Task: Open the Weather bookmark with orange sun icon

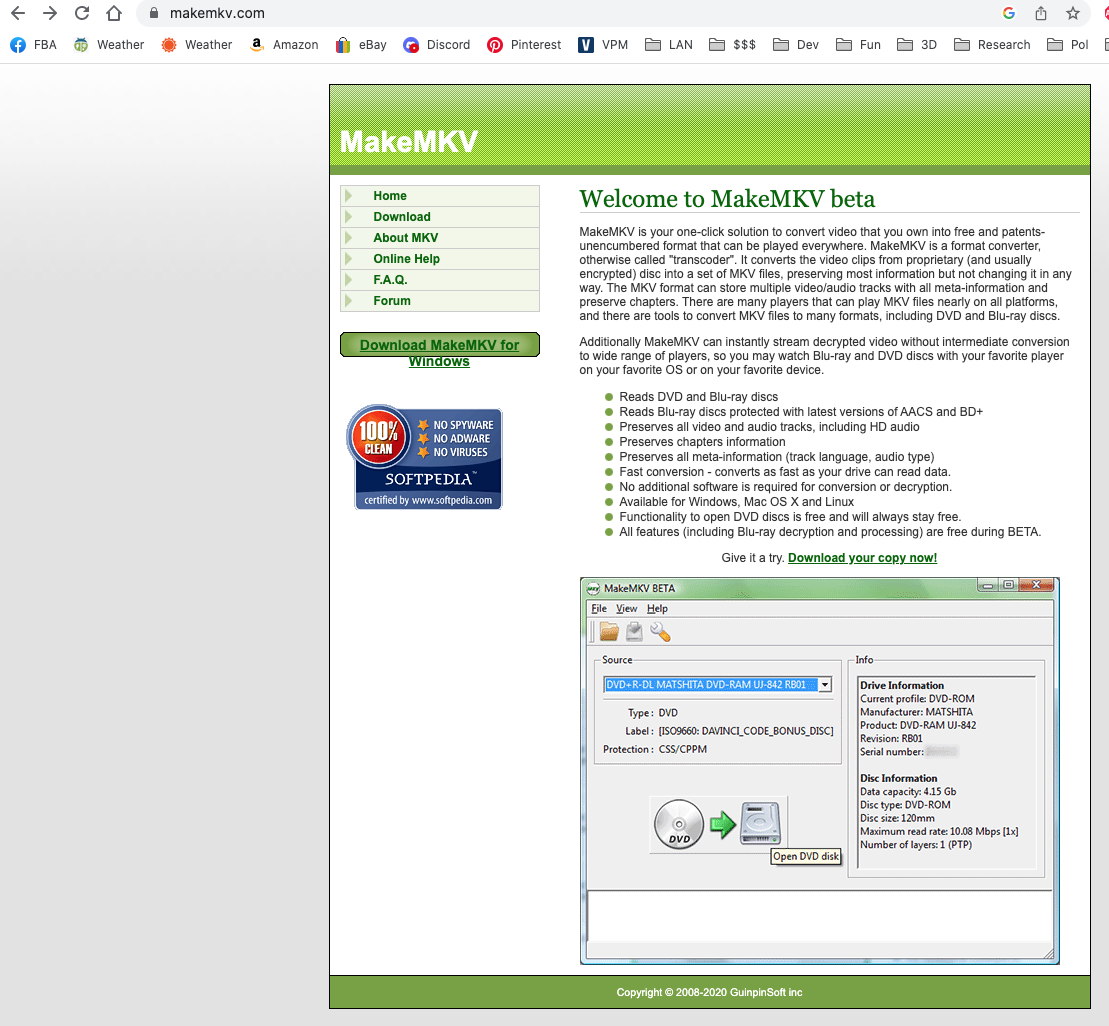Action: tap(197, 45)
